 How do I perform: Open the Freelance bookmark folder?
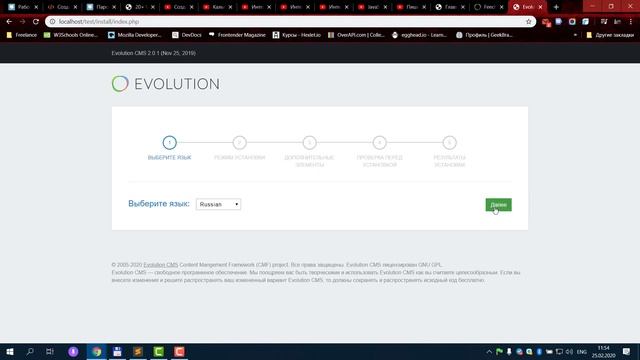[x=22, y=35]
